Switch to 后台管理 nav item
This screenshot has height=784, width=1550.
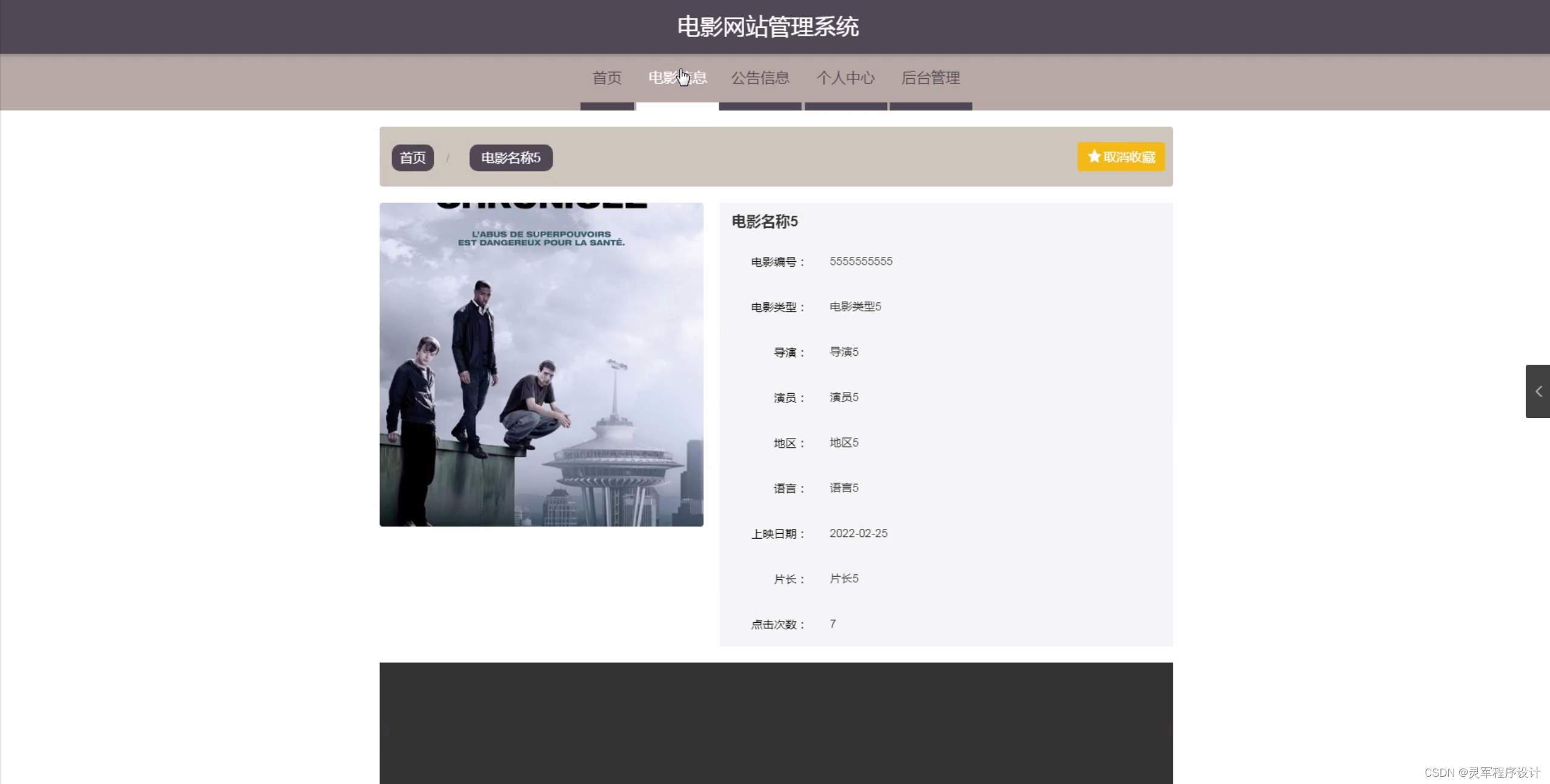[930, 78]
